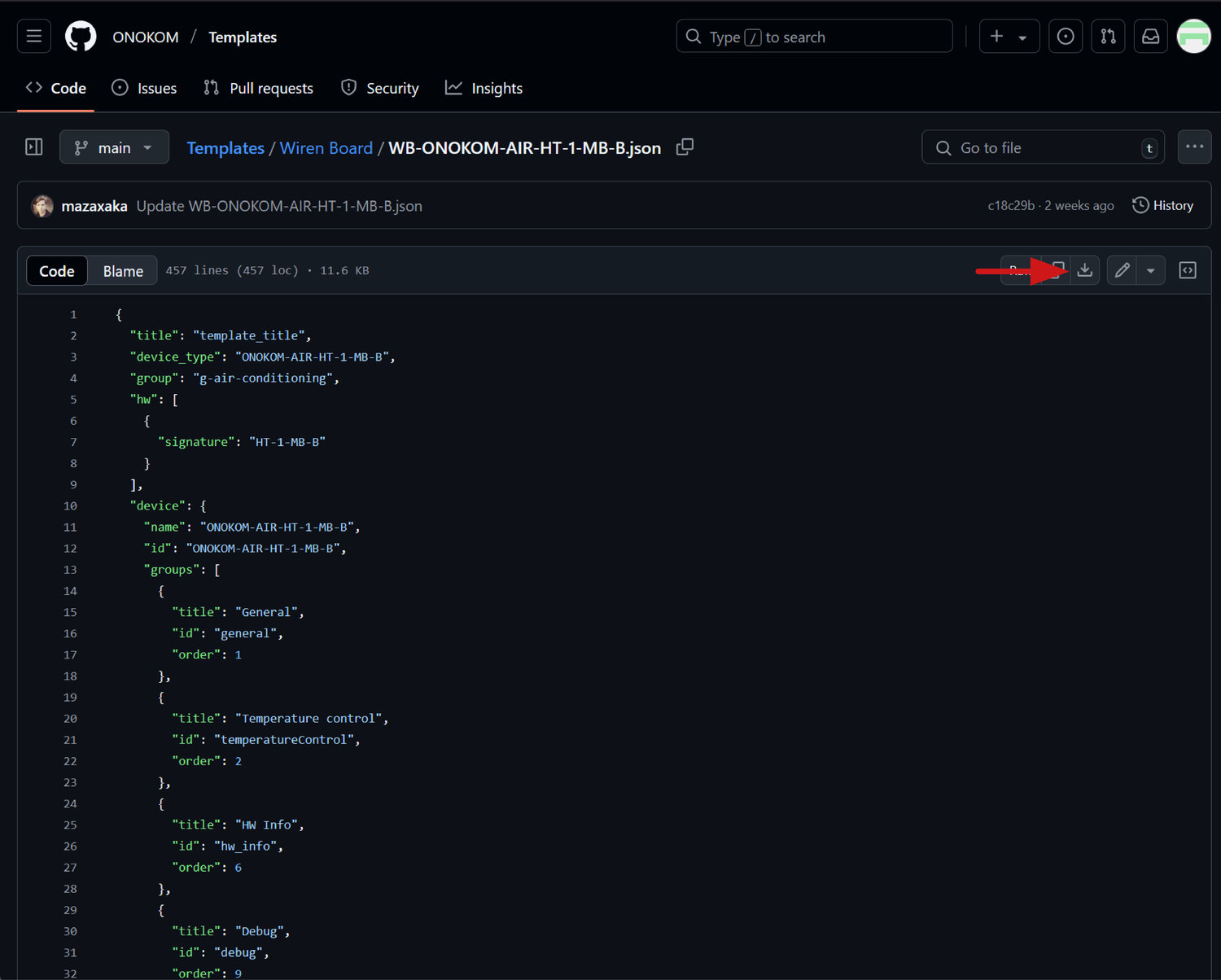Open Notifications inbox icon
Screen dimensions: 1221x980
coord(1151,37)
